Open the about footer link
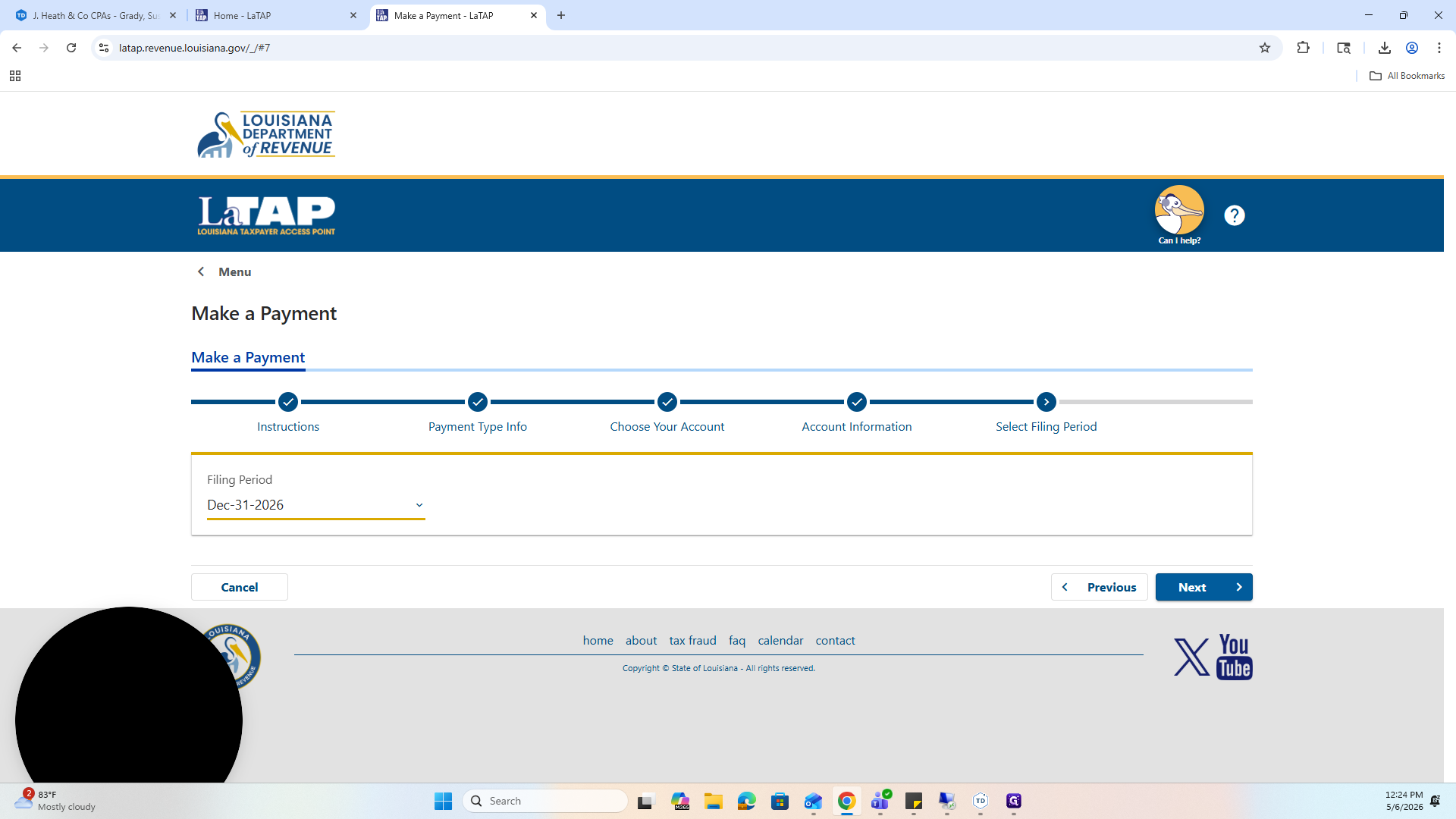Screen dimensions: 1456x819 [641, 641]
